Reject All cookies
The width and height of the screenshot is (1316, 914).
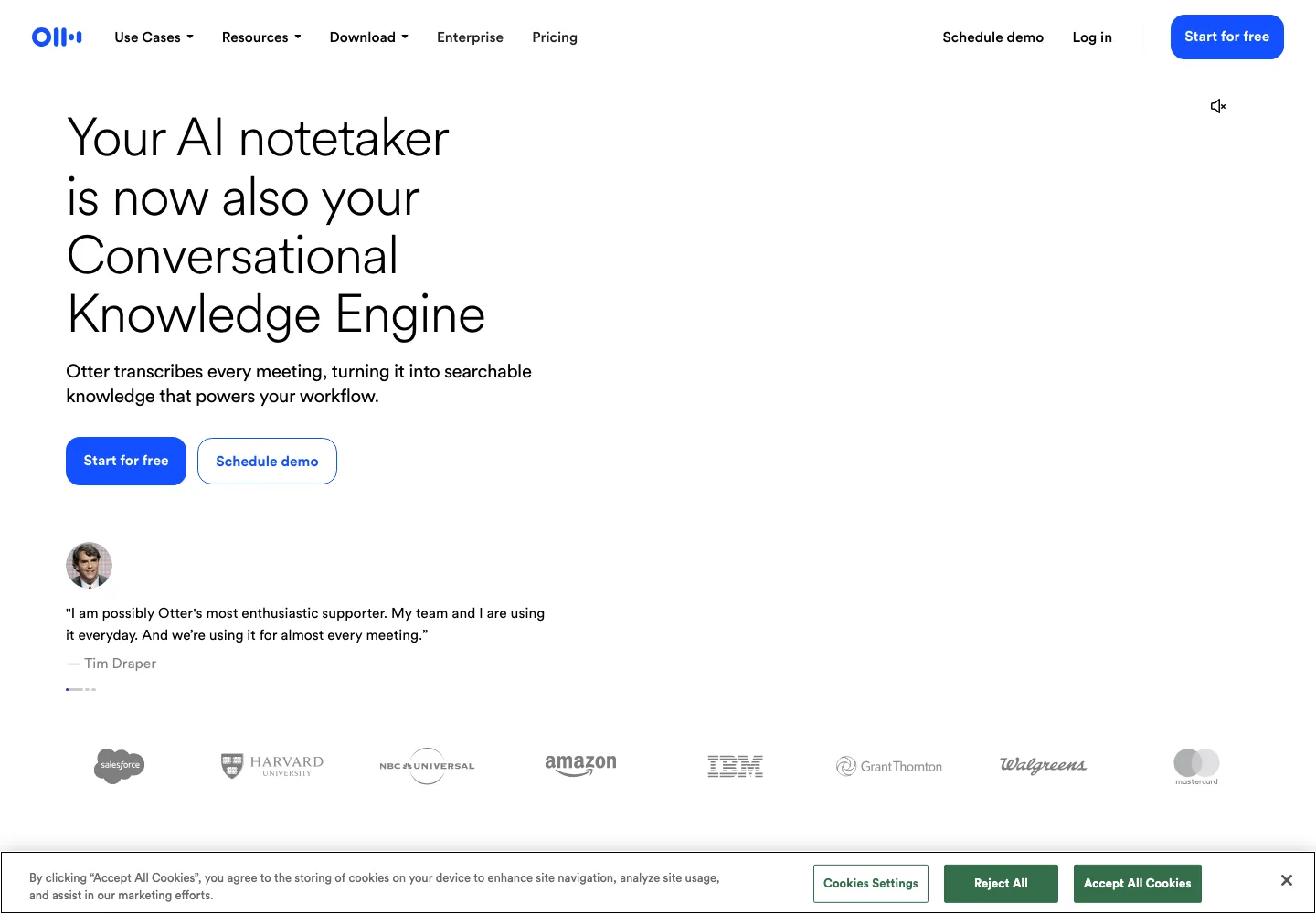[x=1001, y=883]
